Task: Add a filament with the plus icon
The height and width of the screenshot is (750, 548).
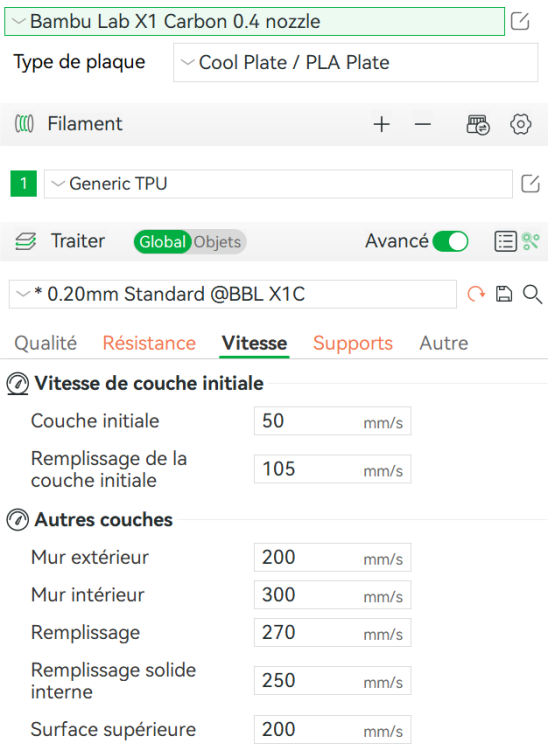Action: coord(382,124)
